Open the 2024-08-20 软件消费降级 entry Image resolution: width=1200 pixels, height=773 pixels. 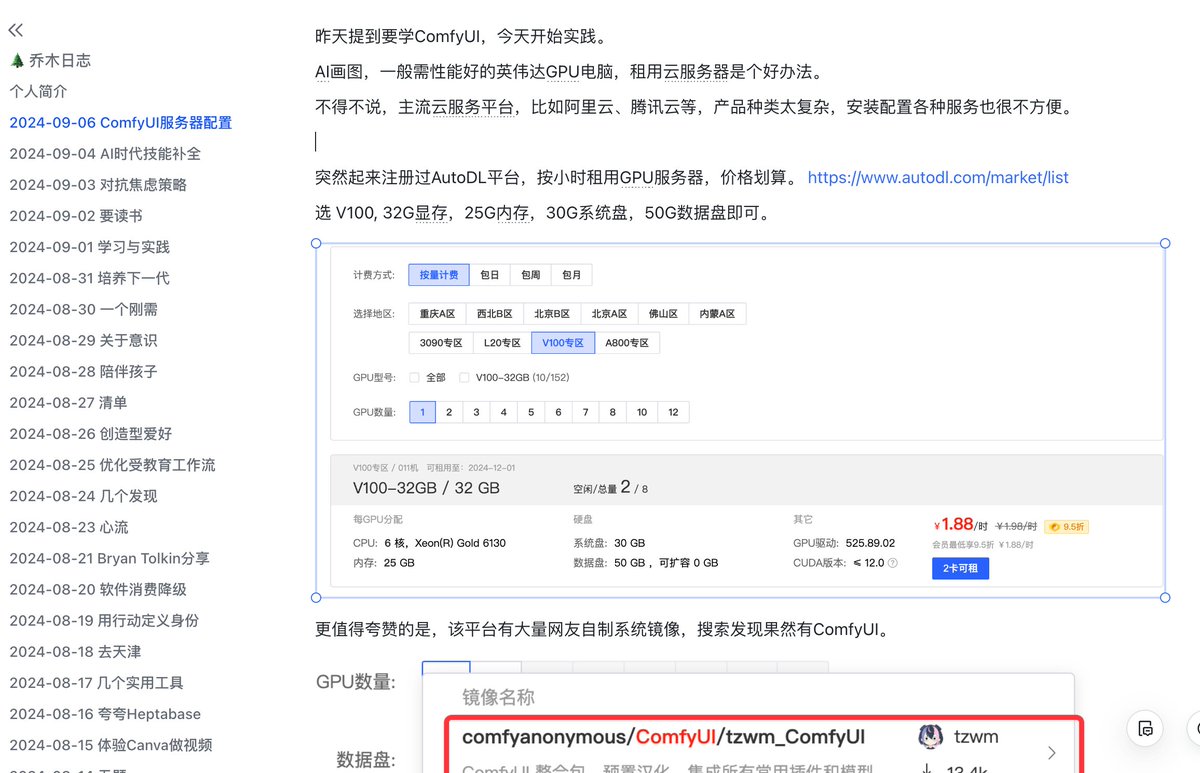(98, 589)
